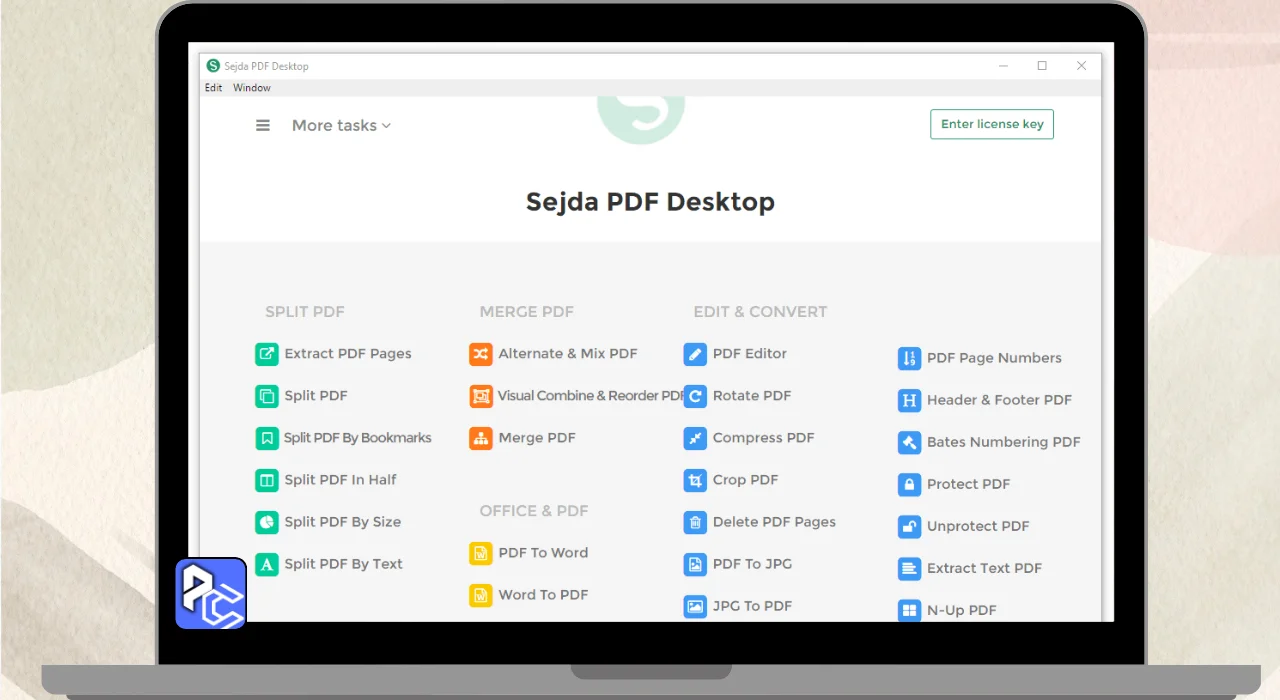
Task: Click the Split PDF By Bookmarks icon
Action: pyautogui.click(x=267, y=438)
